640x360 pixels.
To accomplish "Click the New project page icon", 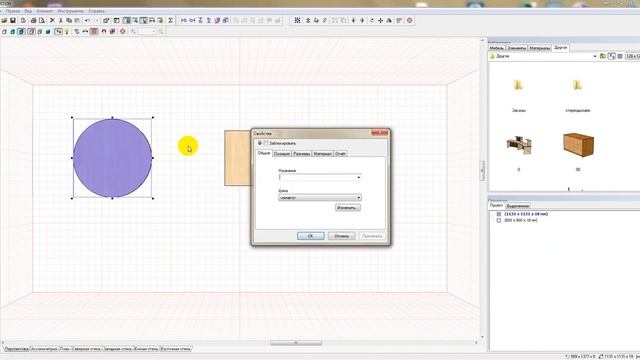I will coord(23,20).
